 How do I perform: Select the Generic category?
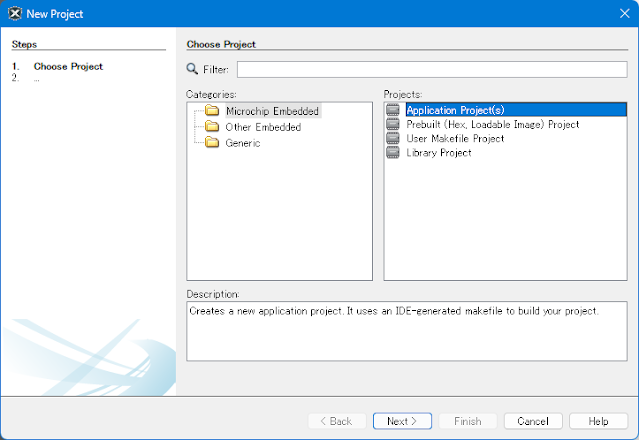(243, 143)
